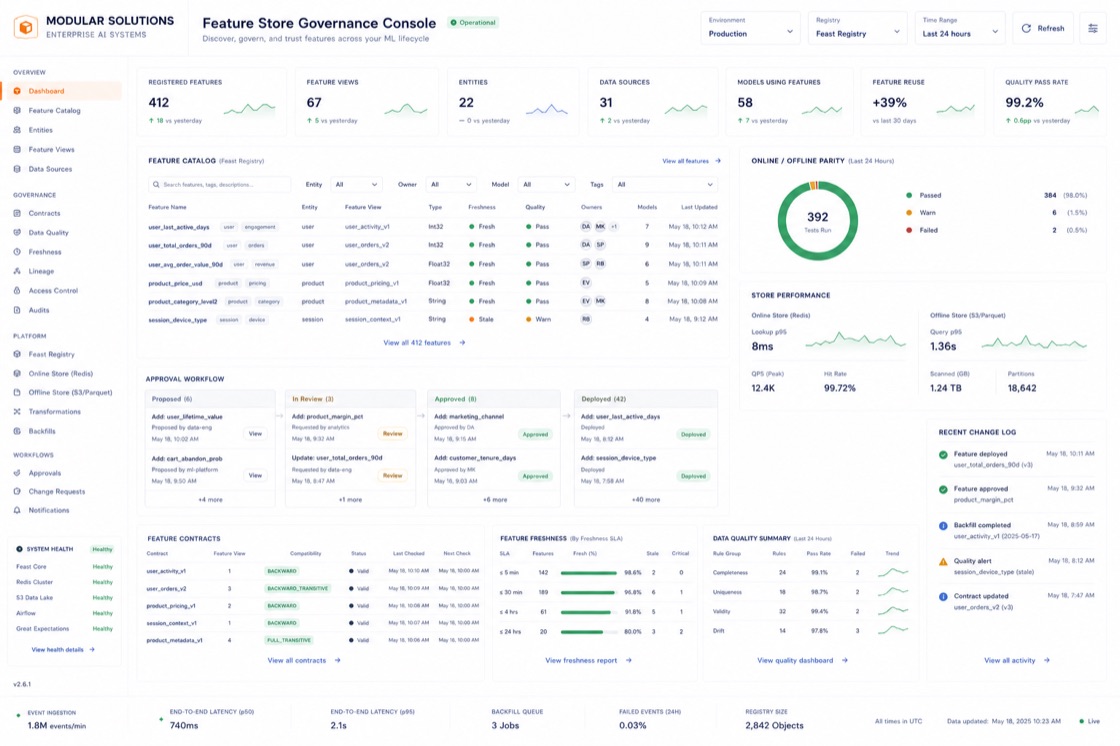Click the Quality alert warning triangle icon
The width and height of the screenshot is (1120, 746).
point(943,562)
